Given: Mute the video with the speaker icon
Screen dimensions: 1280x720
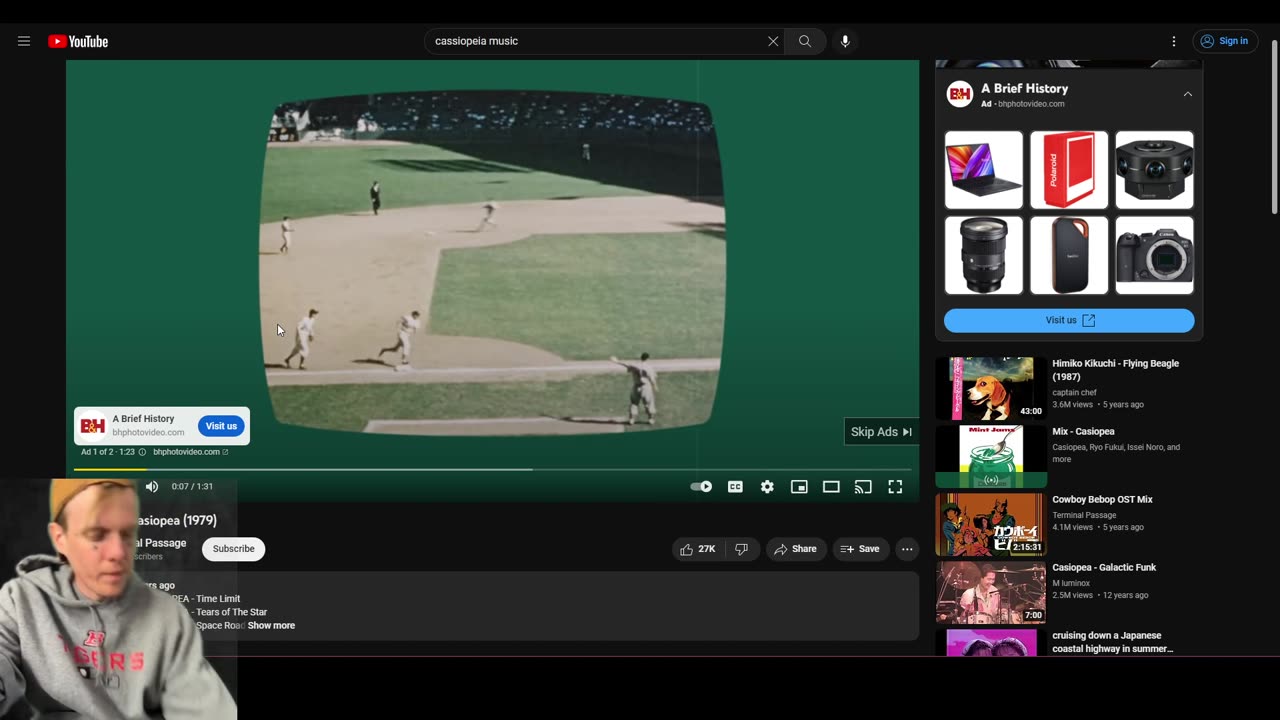Looking at the screenshot, I should pos(152,487).
